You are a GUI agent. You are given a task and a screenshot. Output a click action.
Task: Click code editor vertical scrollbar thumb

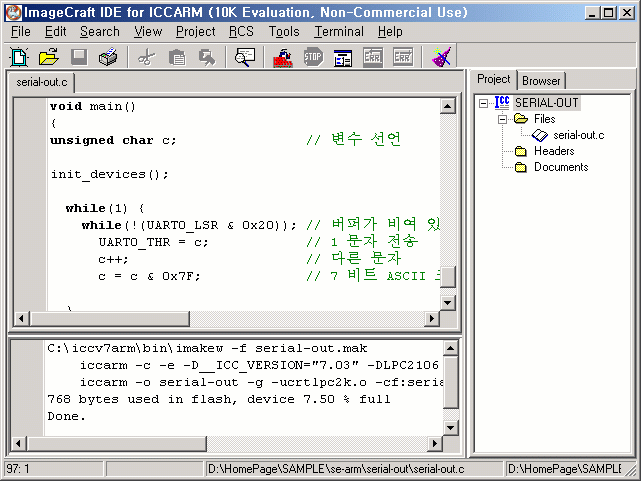(x=448, y=277)
